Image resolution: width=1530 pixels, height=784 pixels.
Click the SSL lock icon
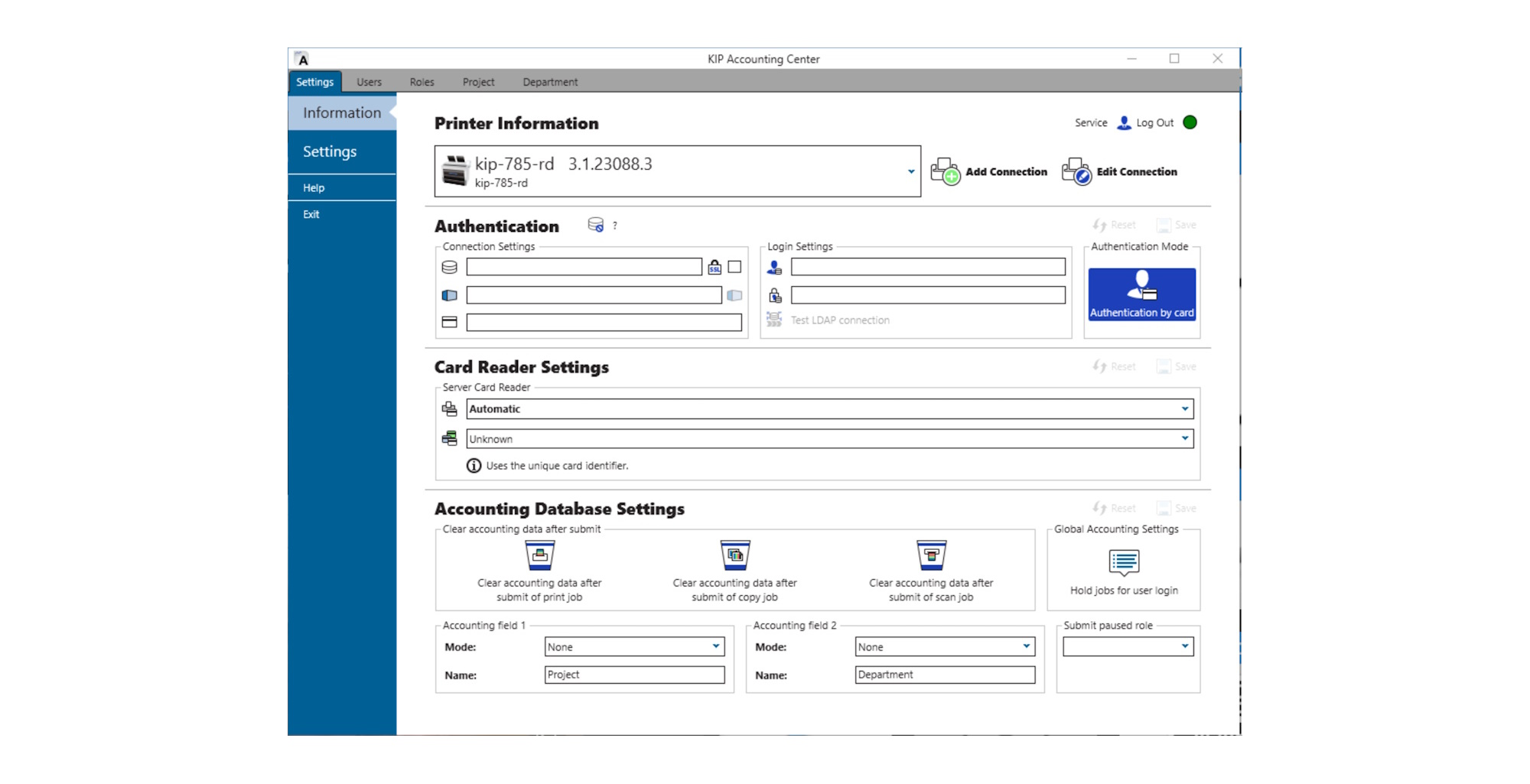tap(715, 267)
